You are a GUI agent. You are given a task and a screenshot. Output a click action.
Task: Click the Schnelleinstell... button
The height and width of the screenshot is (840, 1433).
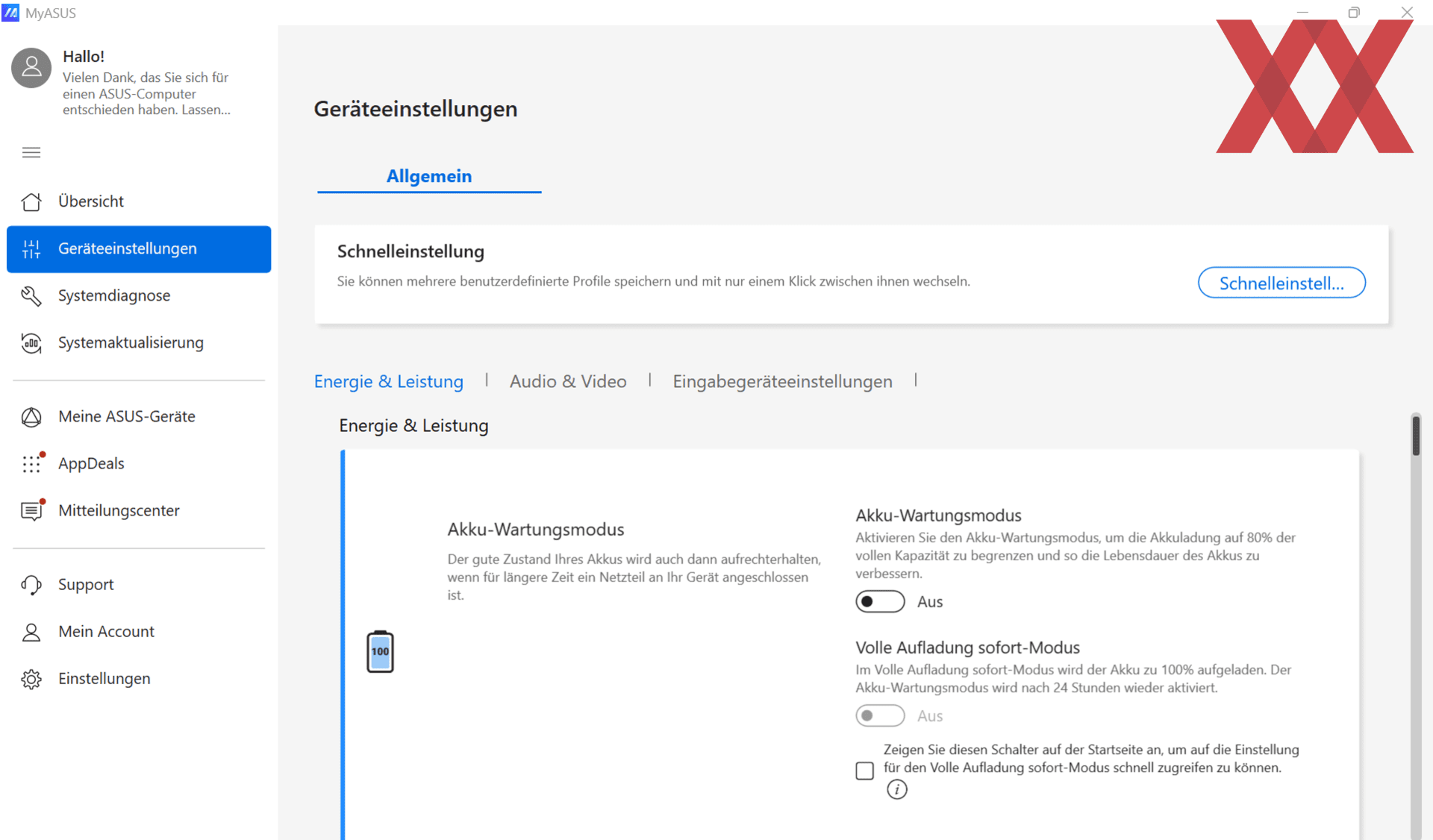tap(1281, 283)
